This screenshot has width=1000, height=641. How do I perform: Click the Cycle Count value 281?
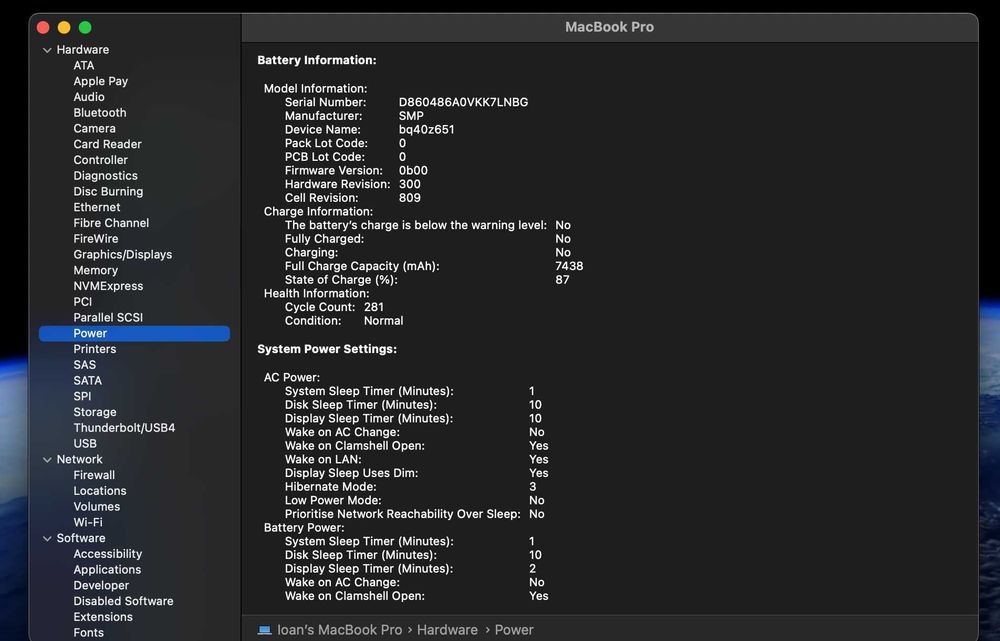point(374,307)
